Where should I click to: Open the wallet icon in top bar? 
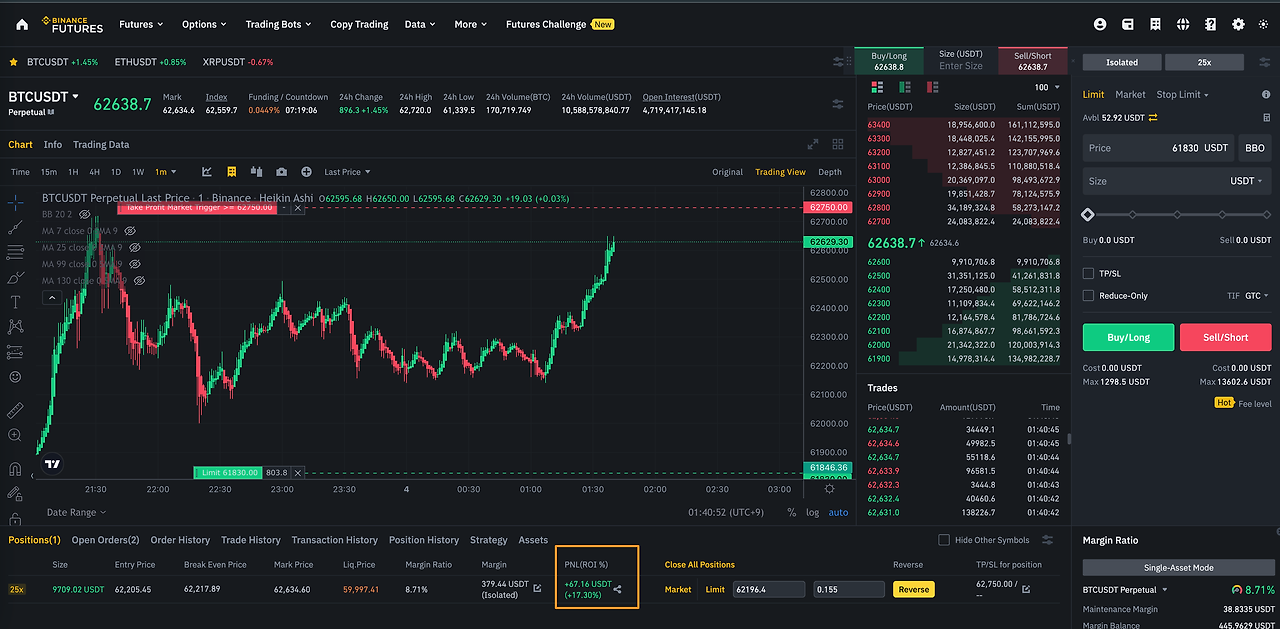pyautogui.click(x=1128, y=24)
